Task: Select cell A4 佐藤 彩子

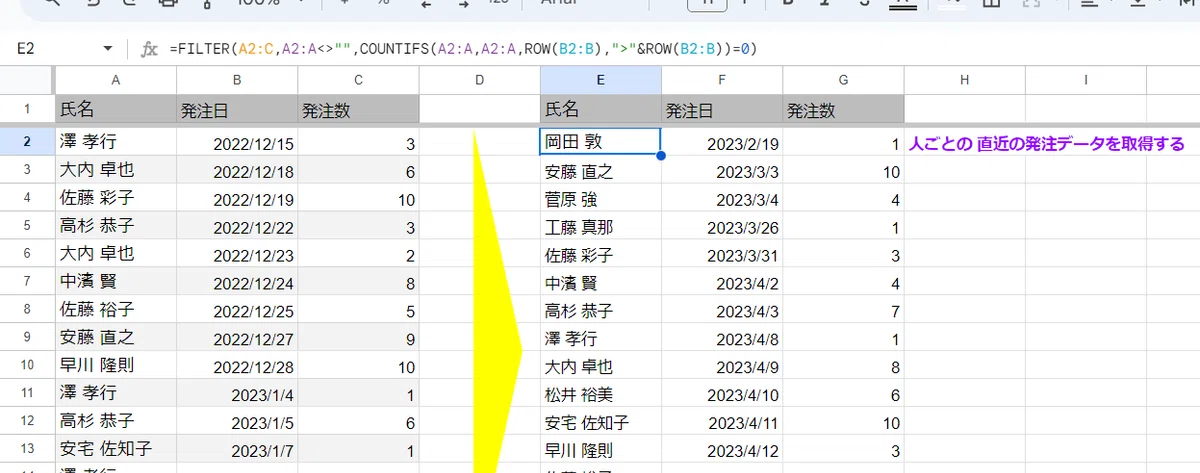Action: (x=116, y=198)
